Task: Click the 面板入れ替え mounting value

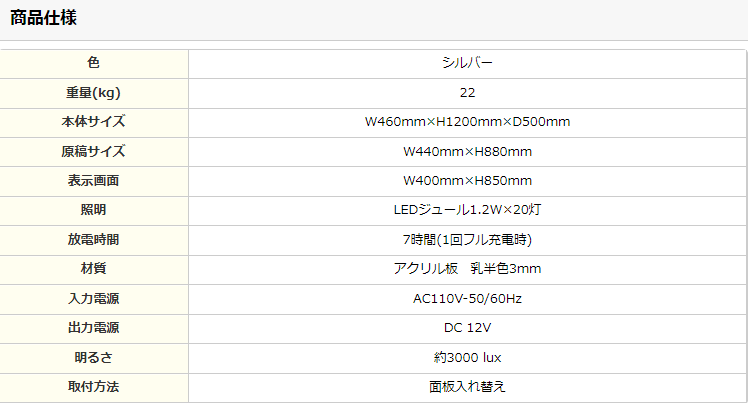Action: [467, 387]
